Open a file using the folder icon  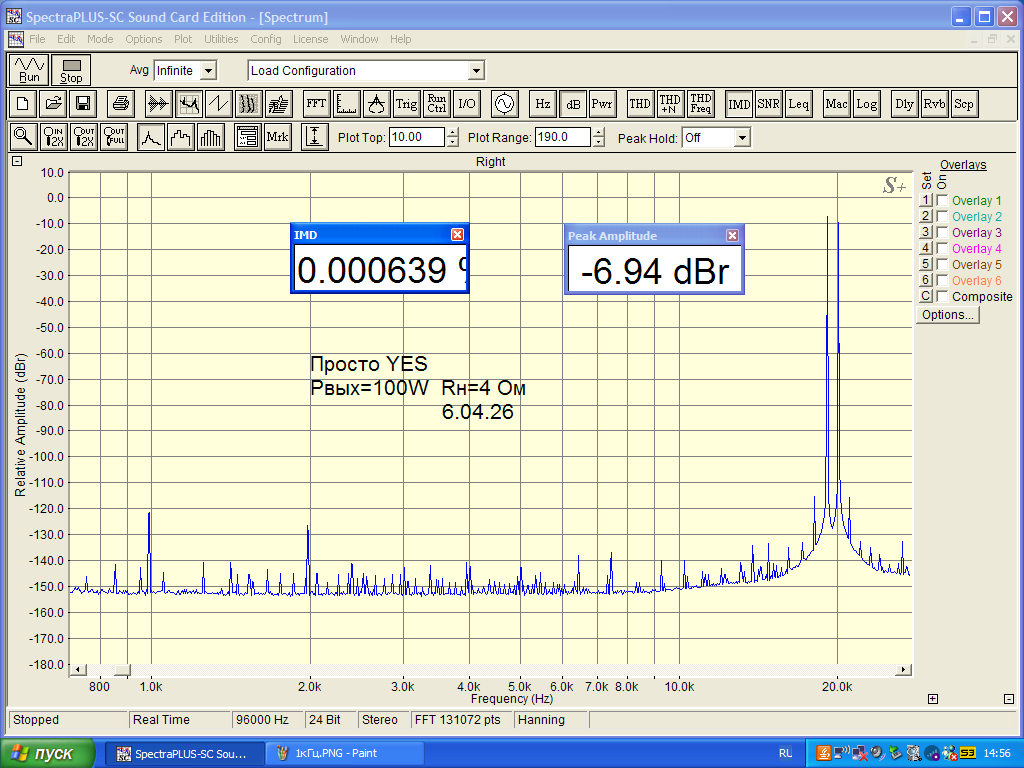pos(53,104)
